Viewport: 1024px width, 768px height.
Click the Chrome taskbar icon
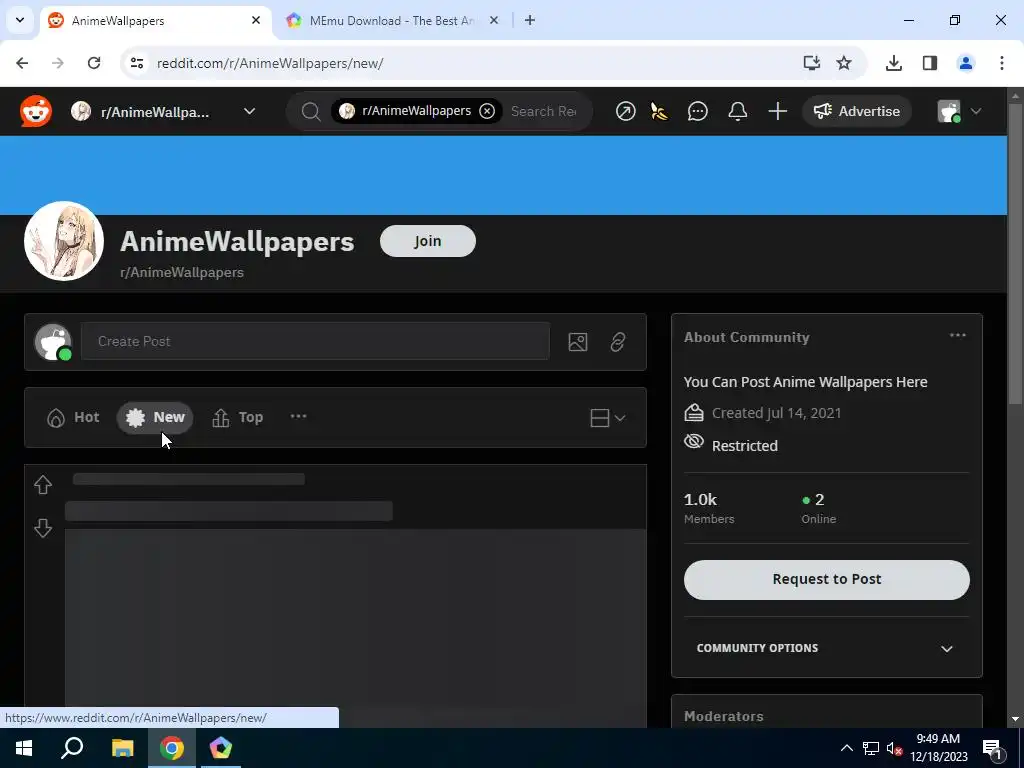pos(172,748)
